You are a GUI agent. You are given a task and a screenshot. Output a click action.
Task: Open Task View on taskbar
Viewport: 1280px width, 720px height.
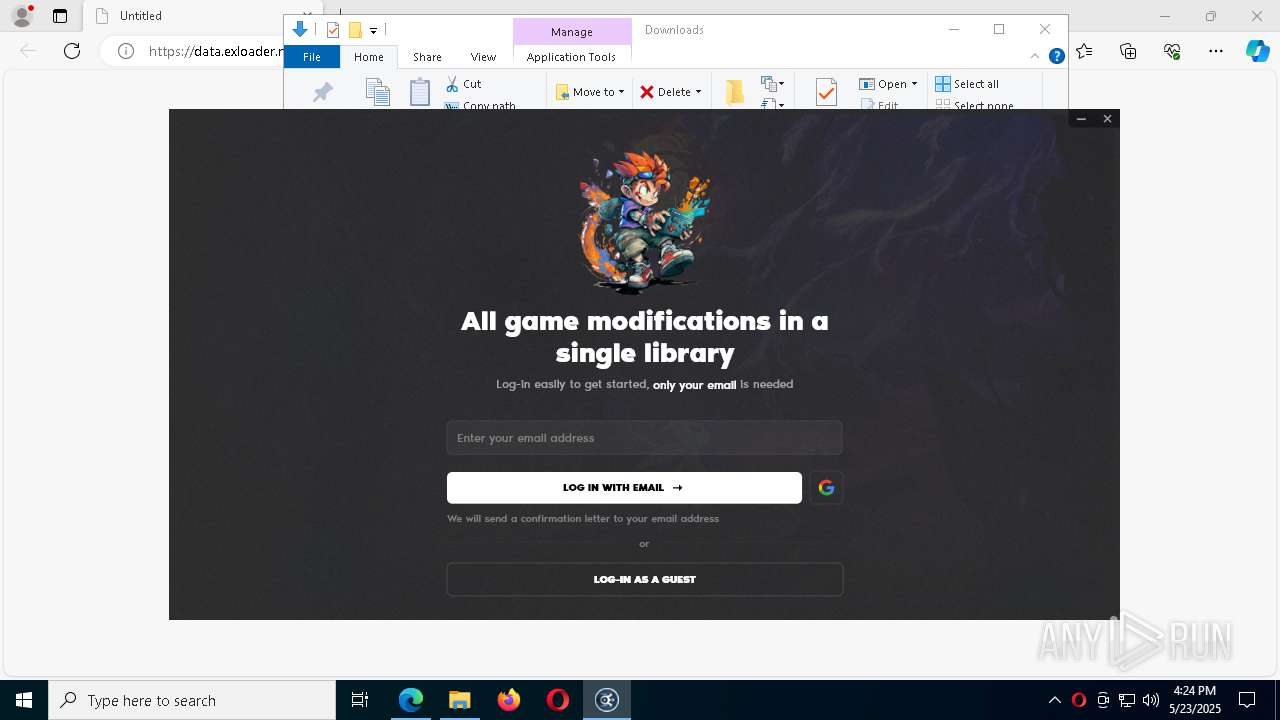coord(360,700)
